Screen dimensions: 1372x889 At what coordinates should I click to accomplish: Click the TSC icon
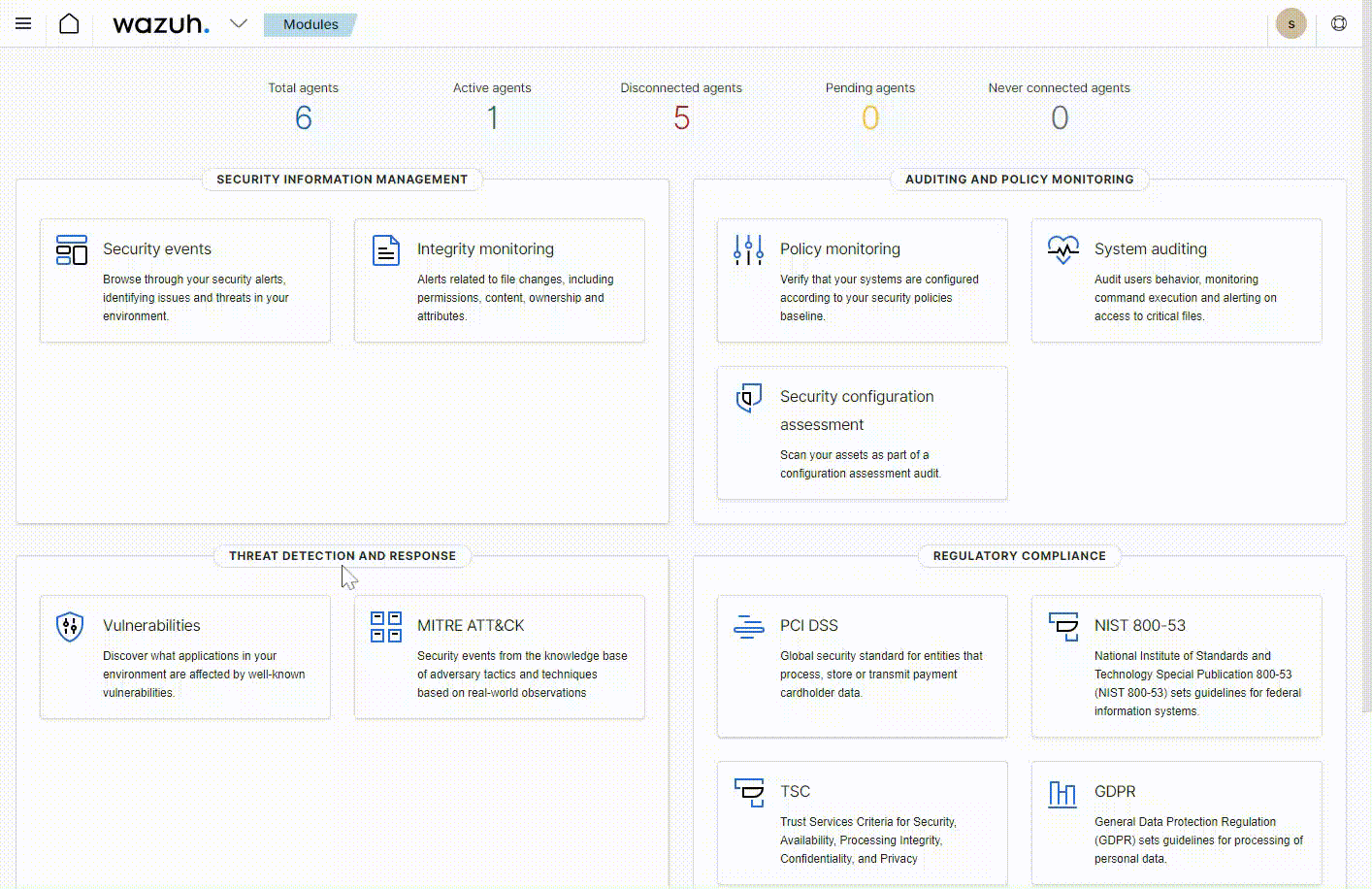(749, 792)
